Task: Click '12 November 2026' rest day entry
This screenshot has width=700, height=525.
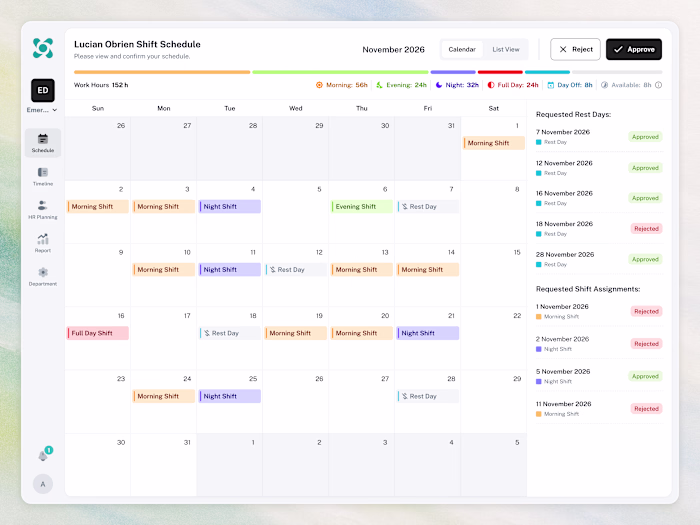Action: coord(599,168)
